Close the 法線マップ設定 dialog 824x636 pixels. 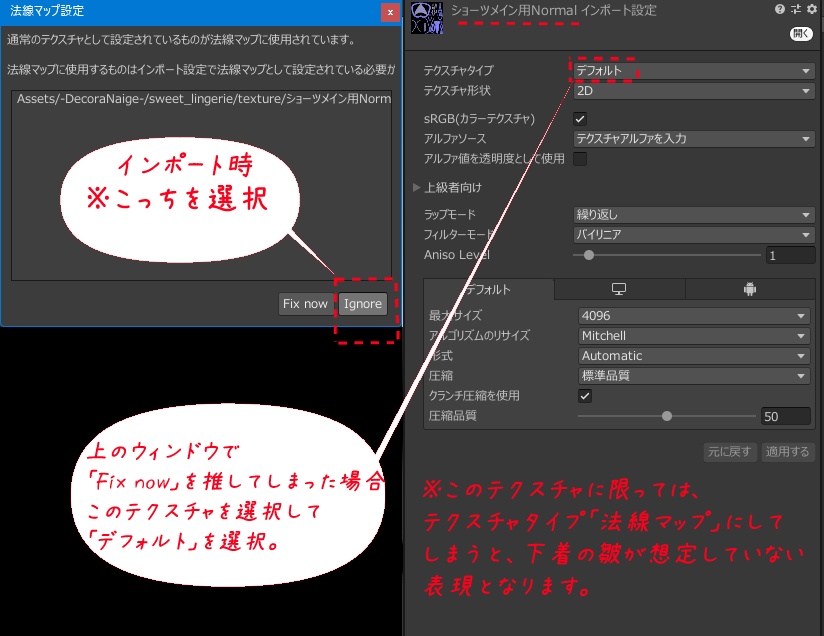[x=390, y=12]
